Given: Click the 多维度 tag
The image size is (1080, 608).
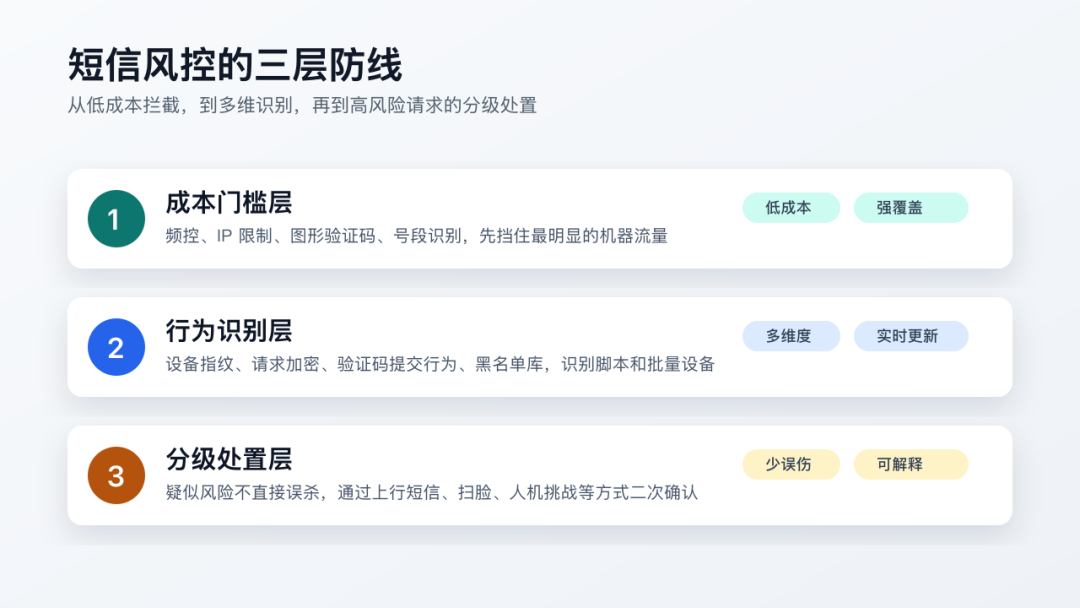Looking at the screenshot, I should coord(791,336).
